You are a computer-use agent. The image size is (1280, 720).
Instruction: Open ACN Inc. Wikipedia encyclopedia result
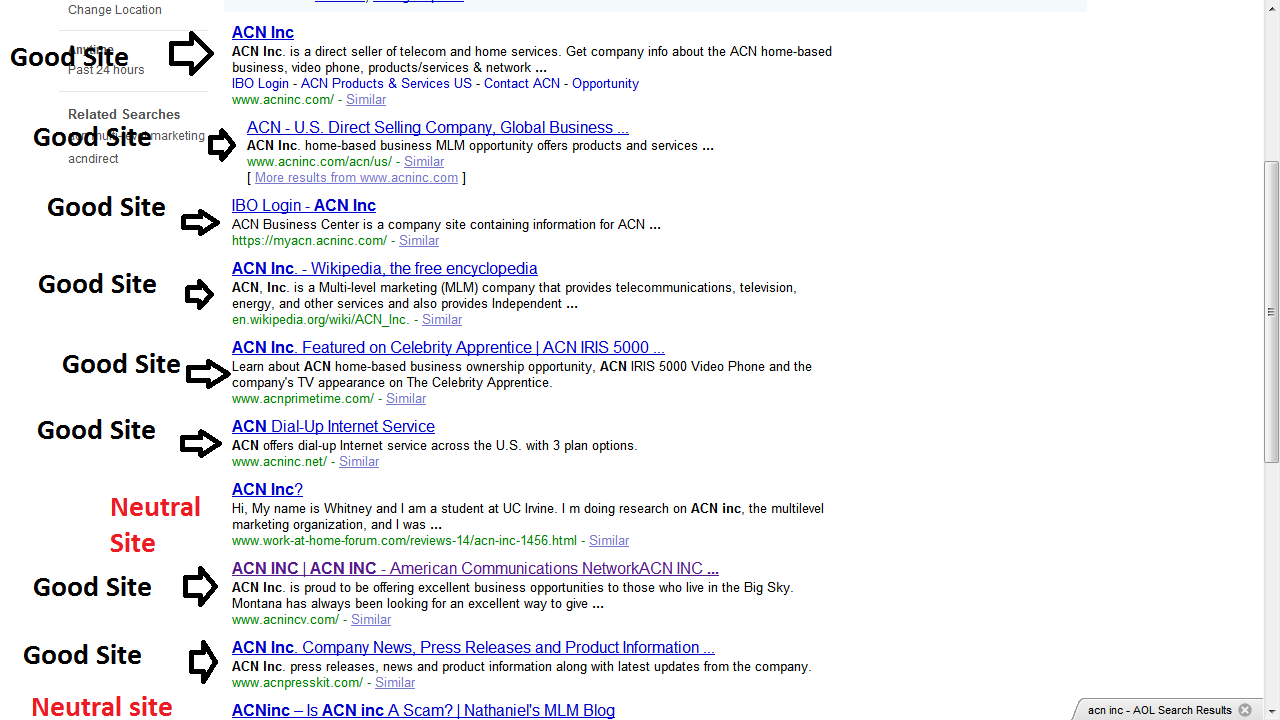(384, 269)
